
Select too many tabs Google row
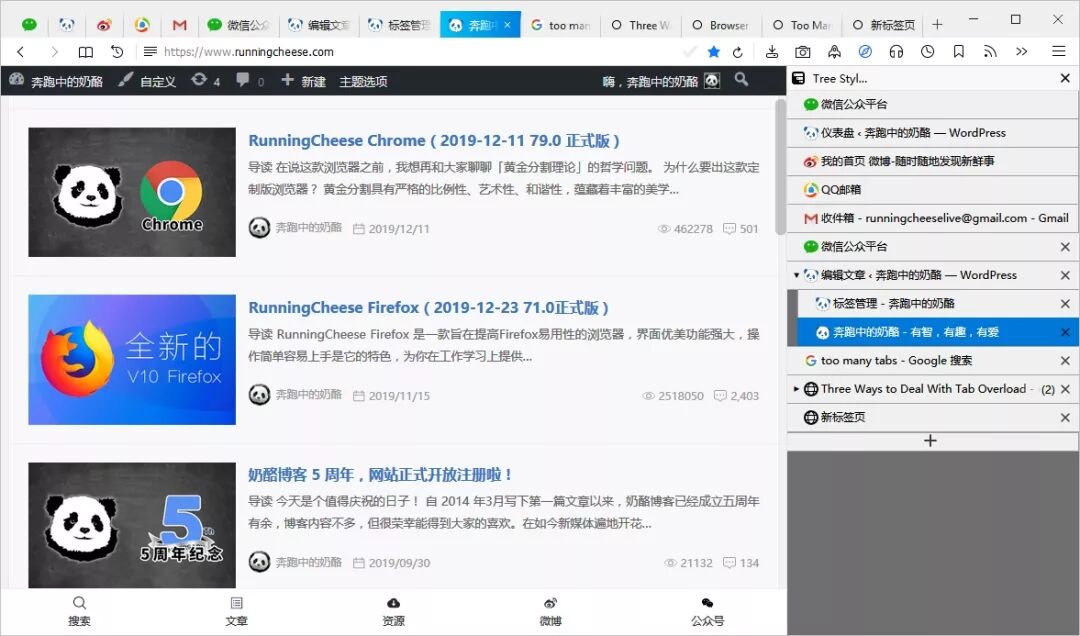point(933,360)
